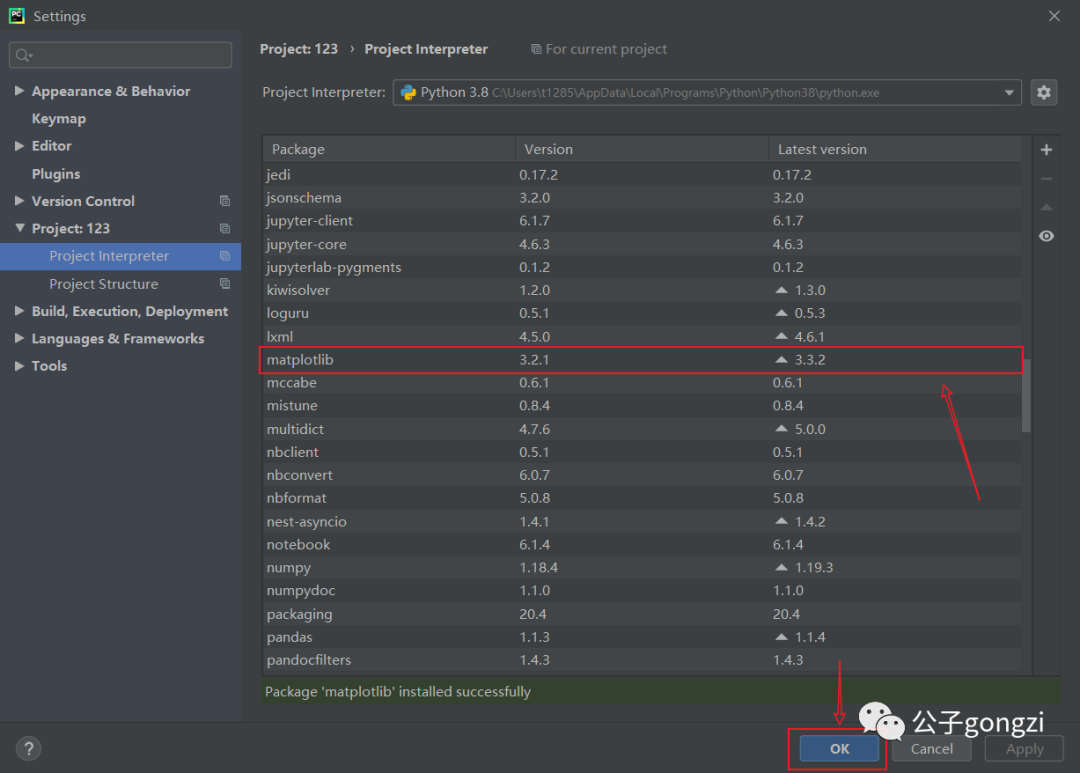Expand Build, Execution, Deployment section
Screen dimensions: 1080x773
(19, 311)
